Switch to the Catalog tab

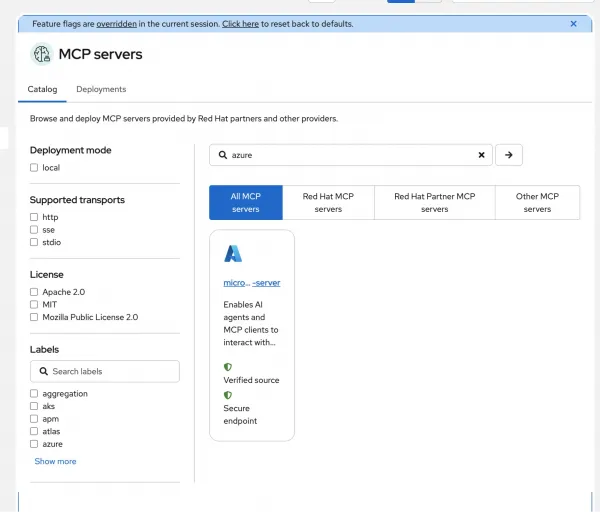tap(42, 89)
